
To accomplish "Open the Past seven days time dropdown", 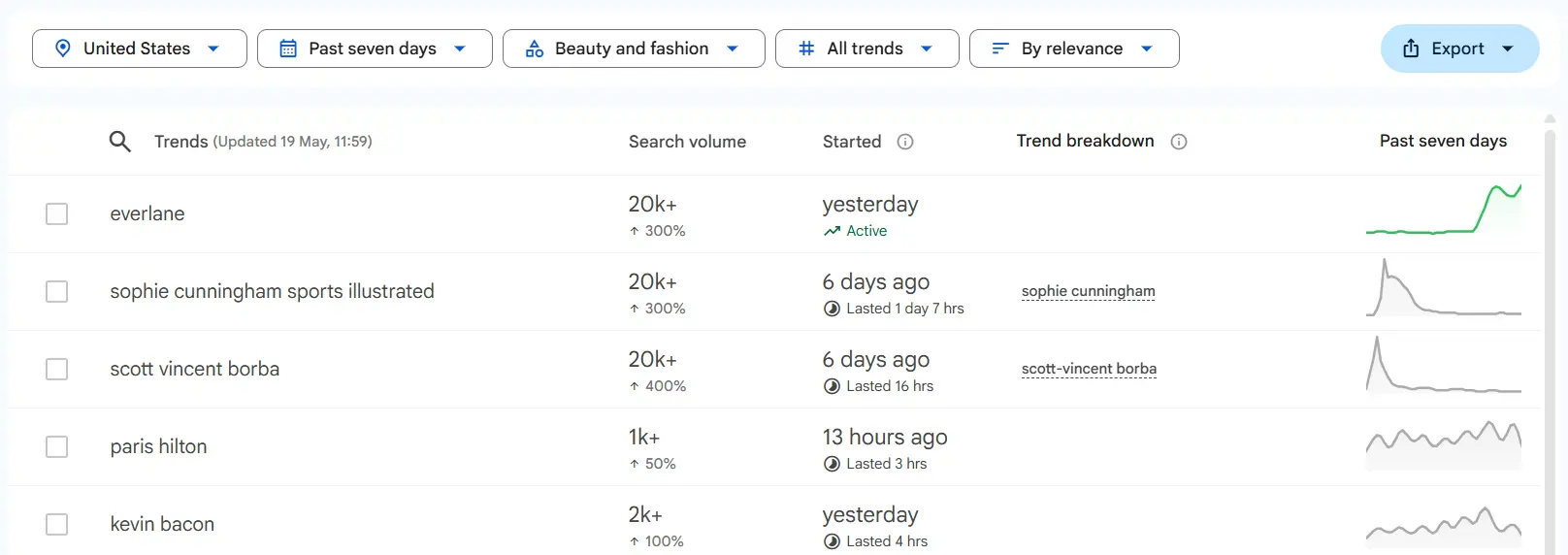I will click(x=375, y=49).
